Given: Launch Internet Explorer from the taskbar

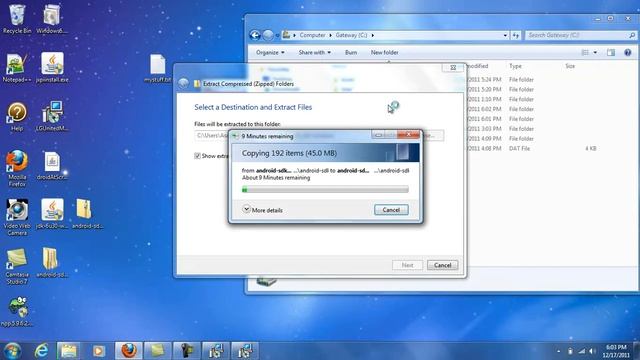Looking at the screenshot, I should tap(41, 351).
